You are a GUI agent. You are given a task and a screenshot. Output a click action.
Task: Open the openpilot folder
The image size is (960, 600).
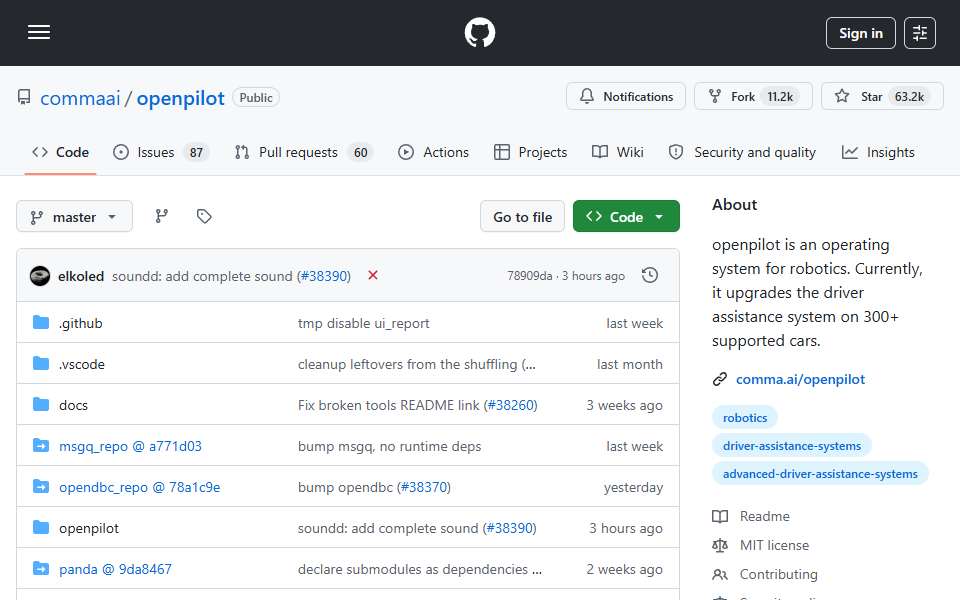pyautogui.click(x=89, y=528)
